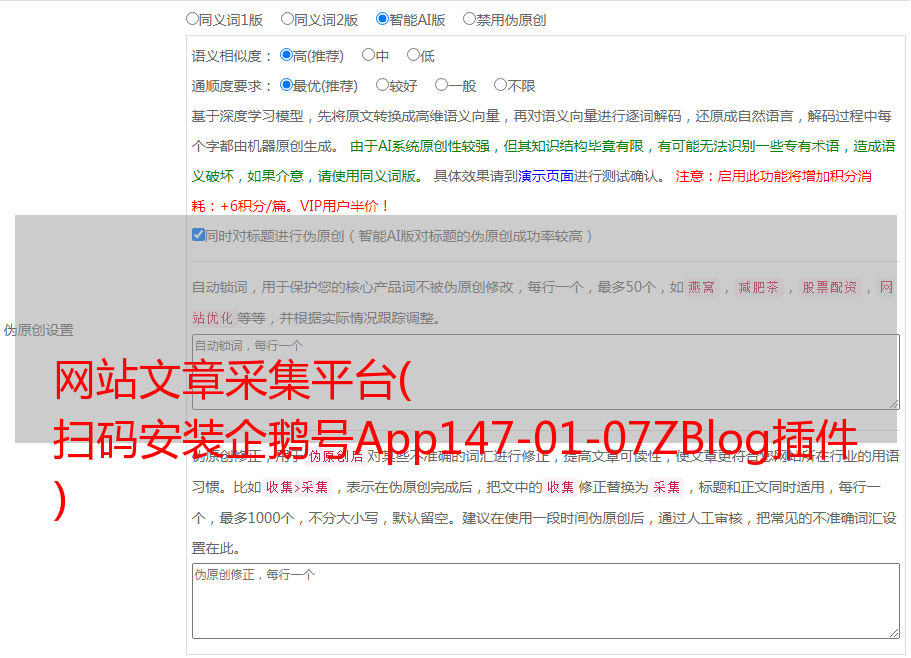Viewport: 911px width, 658px height.
Task: Choose the 智能AI版 radio option
Action: [382, 19]
